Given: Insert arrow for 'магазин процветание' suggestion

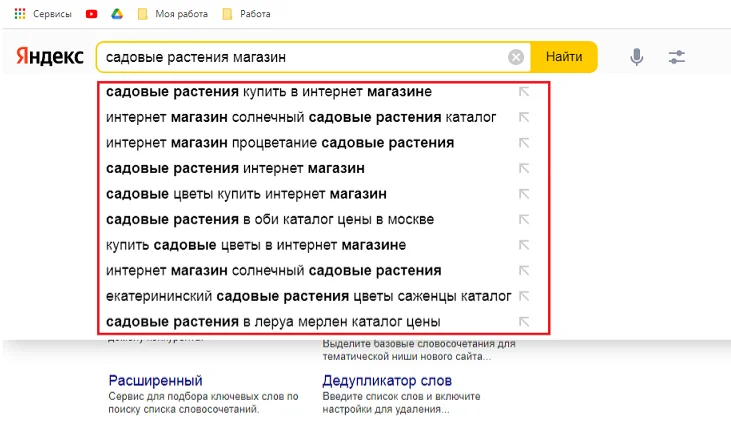Looking at the screenshot, I should (524, 143).
